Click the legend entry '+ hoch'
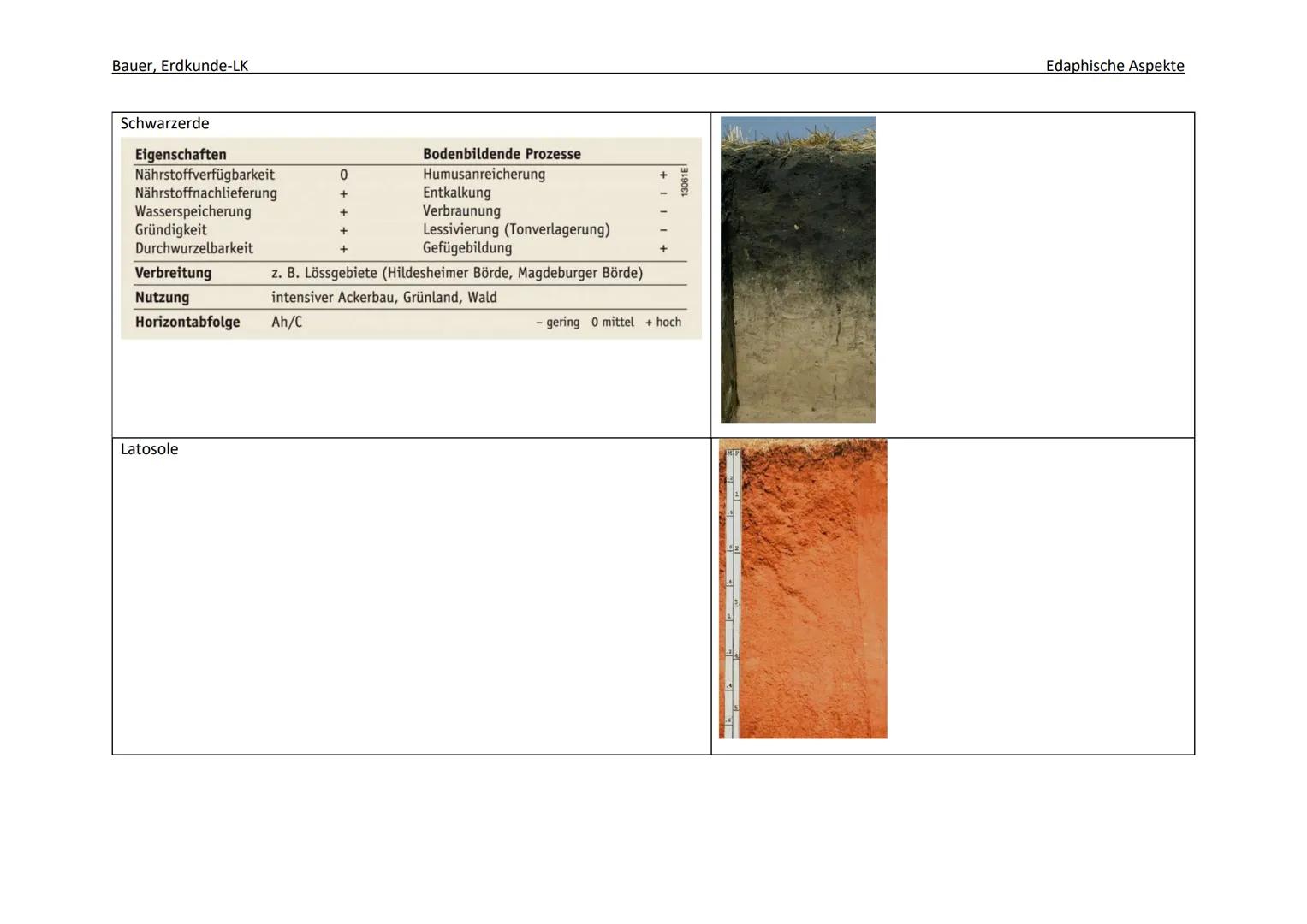The width and height of the screenshot is (1307, 924). (663, 323)
